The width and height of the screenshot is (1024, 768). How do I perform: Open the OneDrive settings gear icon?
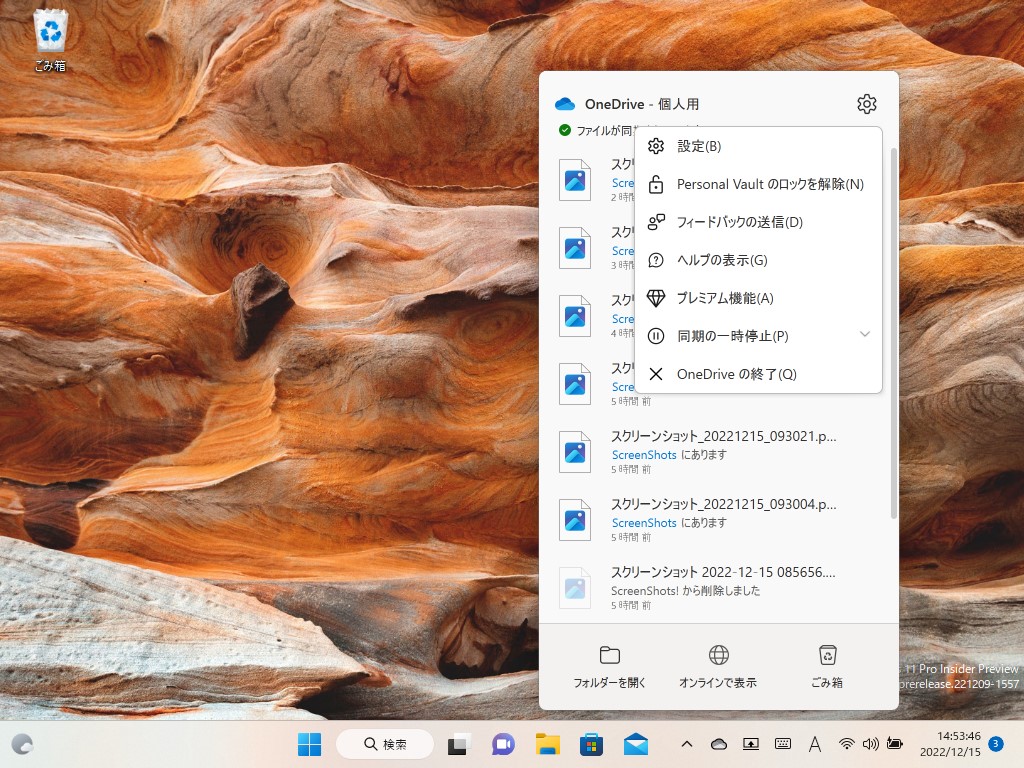(x=866, y=103)
